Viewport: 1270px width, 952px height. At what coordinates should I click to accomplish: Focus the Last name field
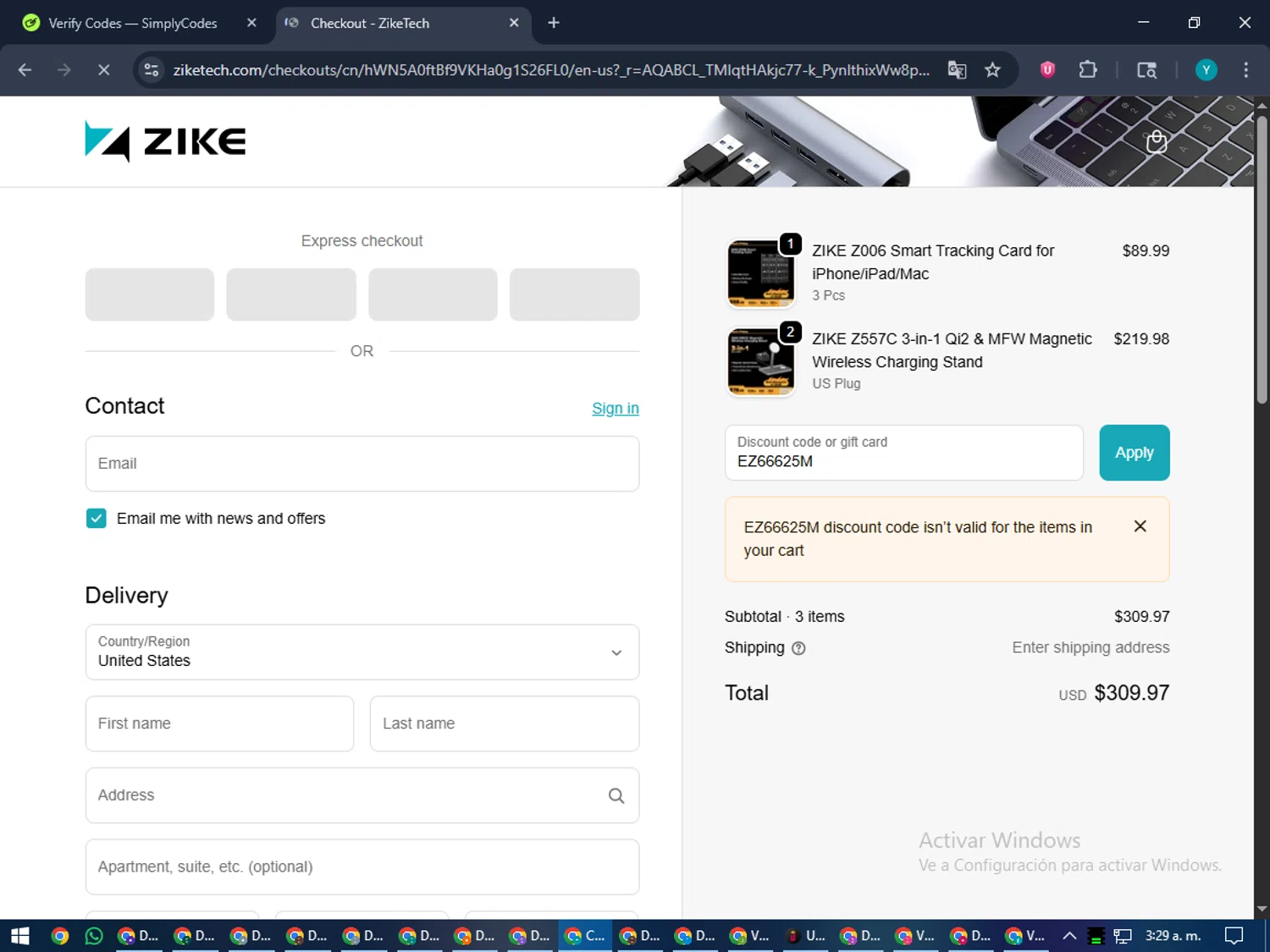[x=505, y=724]
